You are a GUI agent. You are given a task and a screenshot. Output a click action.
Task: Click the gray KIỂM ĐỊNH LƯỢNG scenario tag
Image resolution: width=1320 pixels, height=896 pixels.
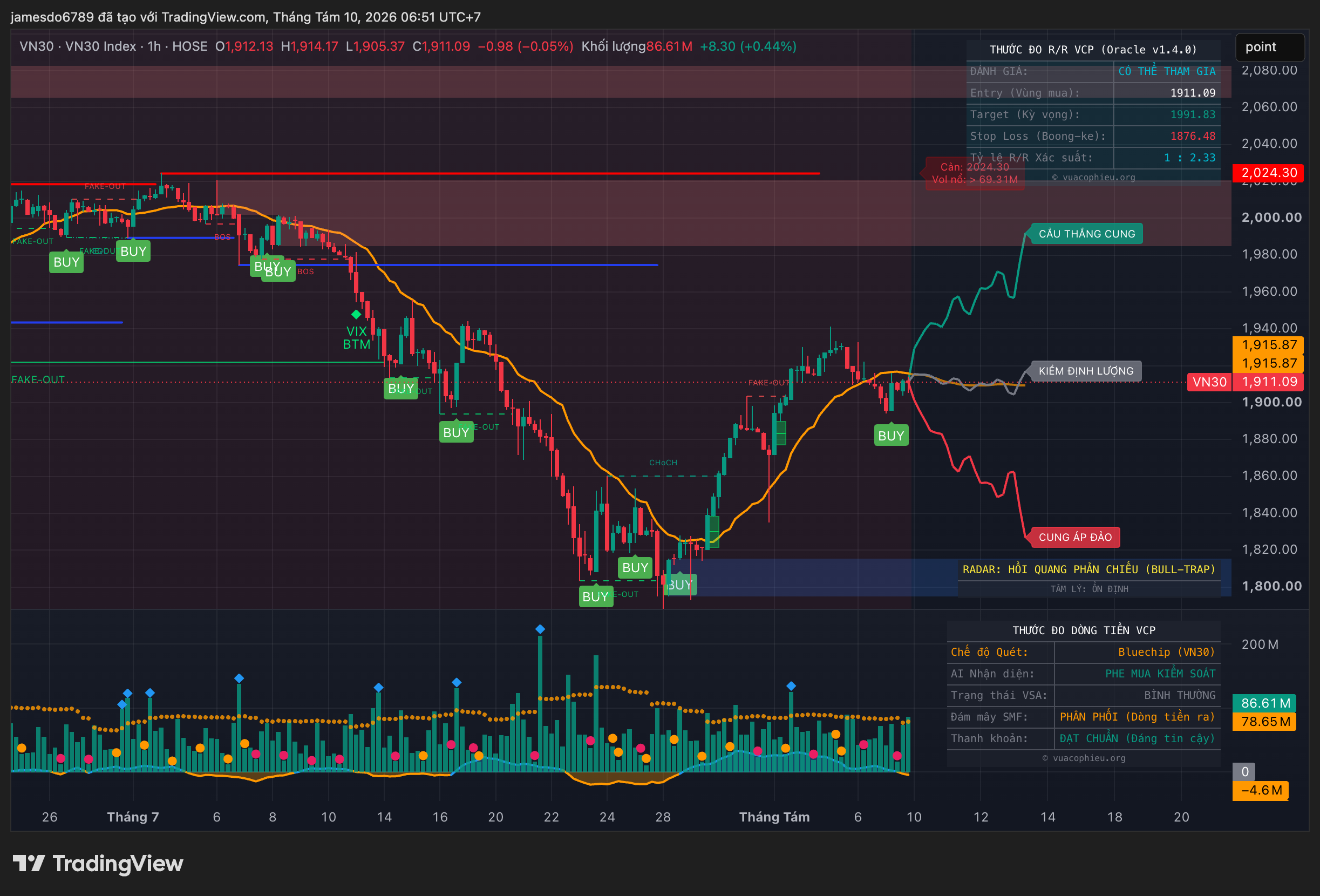(x=1085, y=371)
